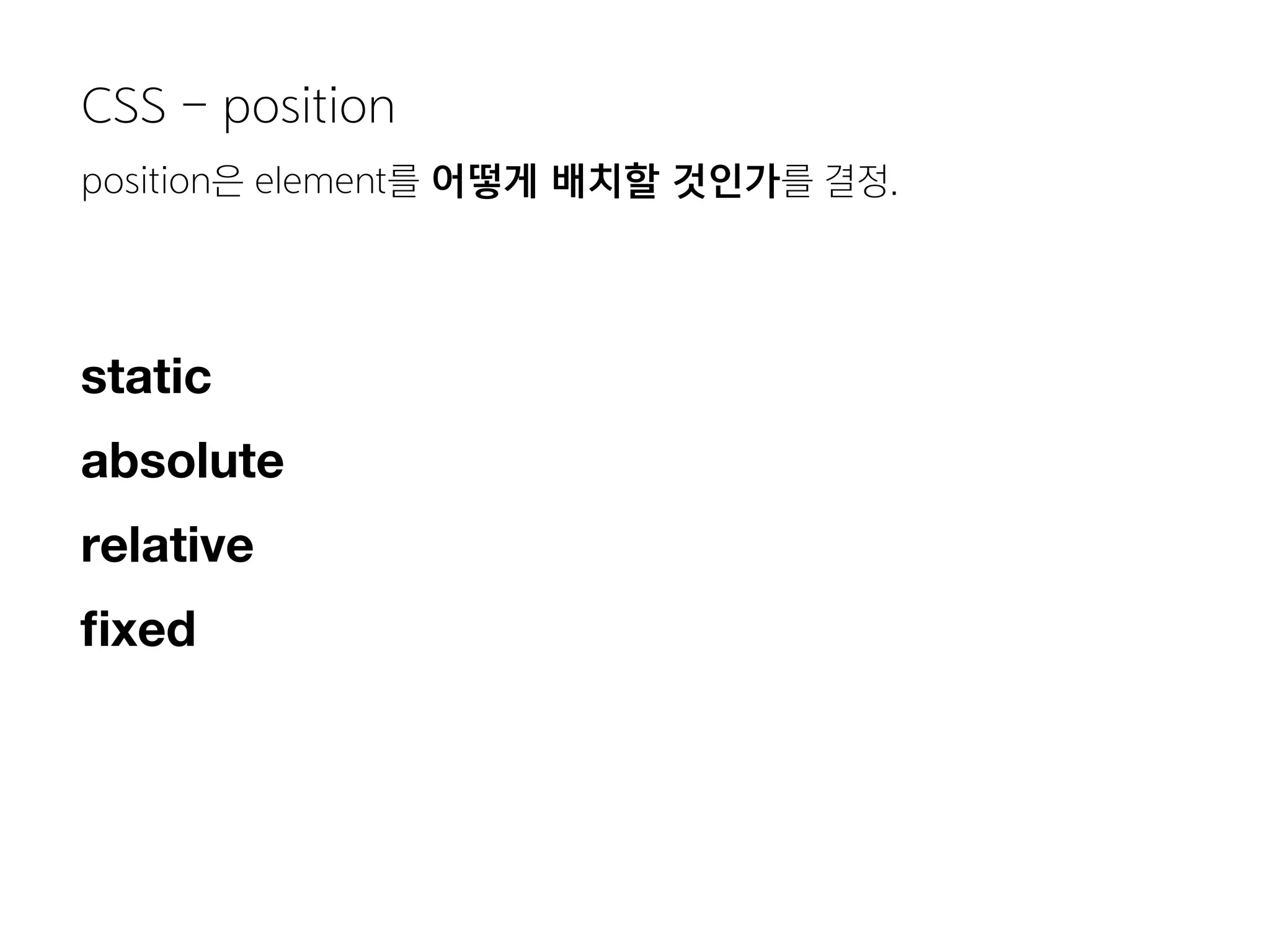1270x952 pixels.
Task: Select the "fixed" entry at list bottom
Action: click(x=138, y=629)
